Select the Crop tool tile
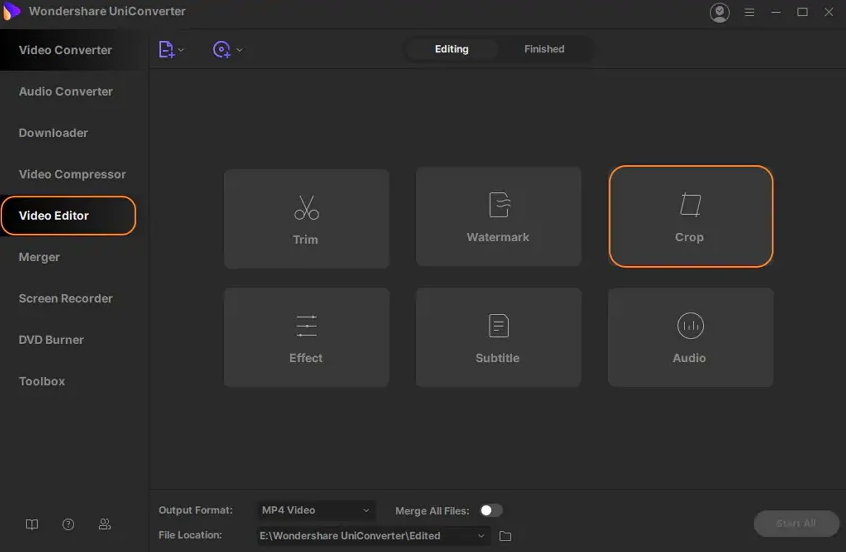 (690, 216)
